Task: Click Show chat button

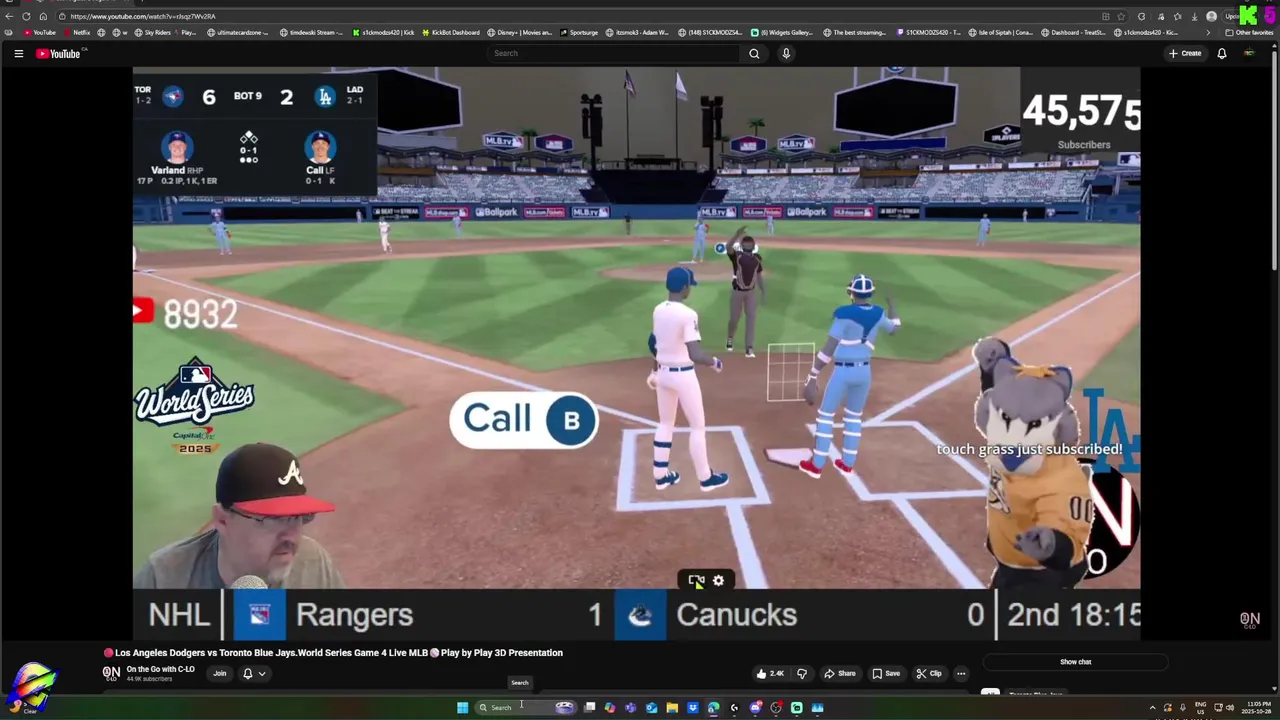Action: tap(1075, 662)
